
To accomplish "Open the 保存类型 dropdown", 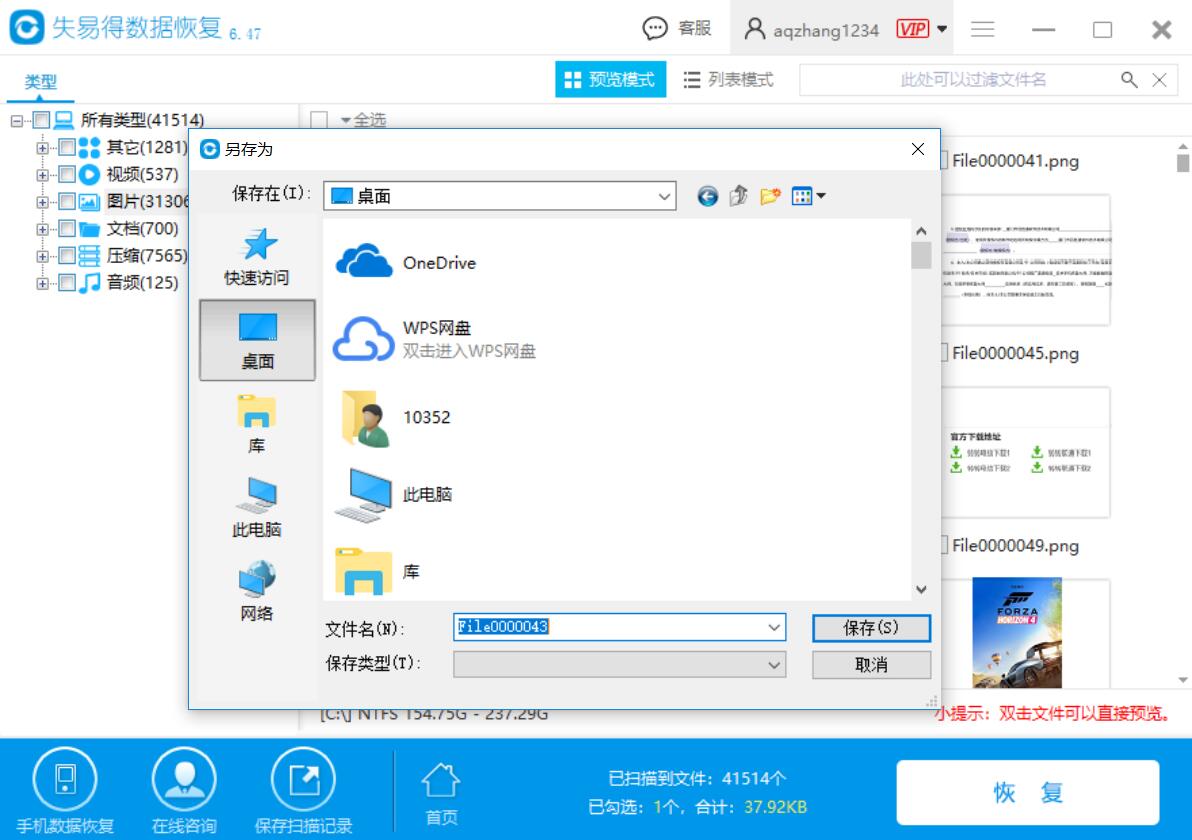I will [620, 664].
